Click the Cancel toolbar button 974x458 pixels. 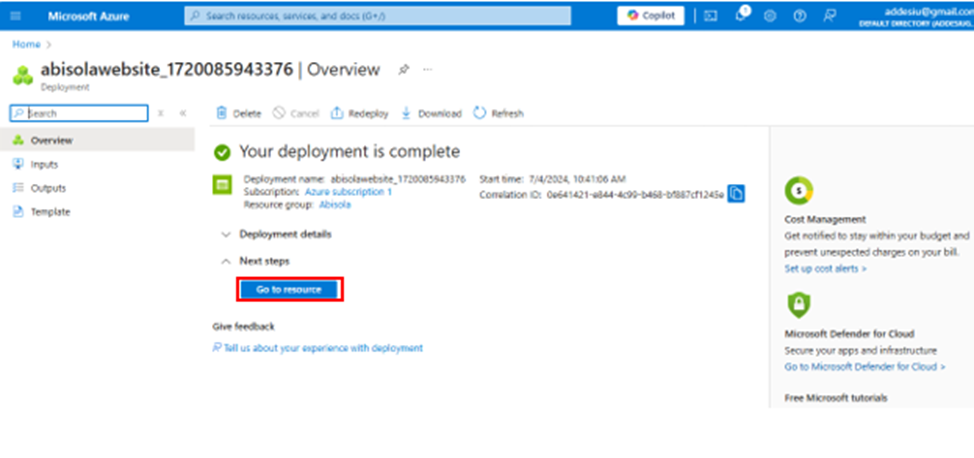click(x=296, y=113)
